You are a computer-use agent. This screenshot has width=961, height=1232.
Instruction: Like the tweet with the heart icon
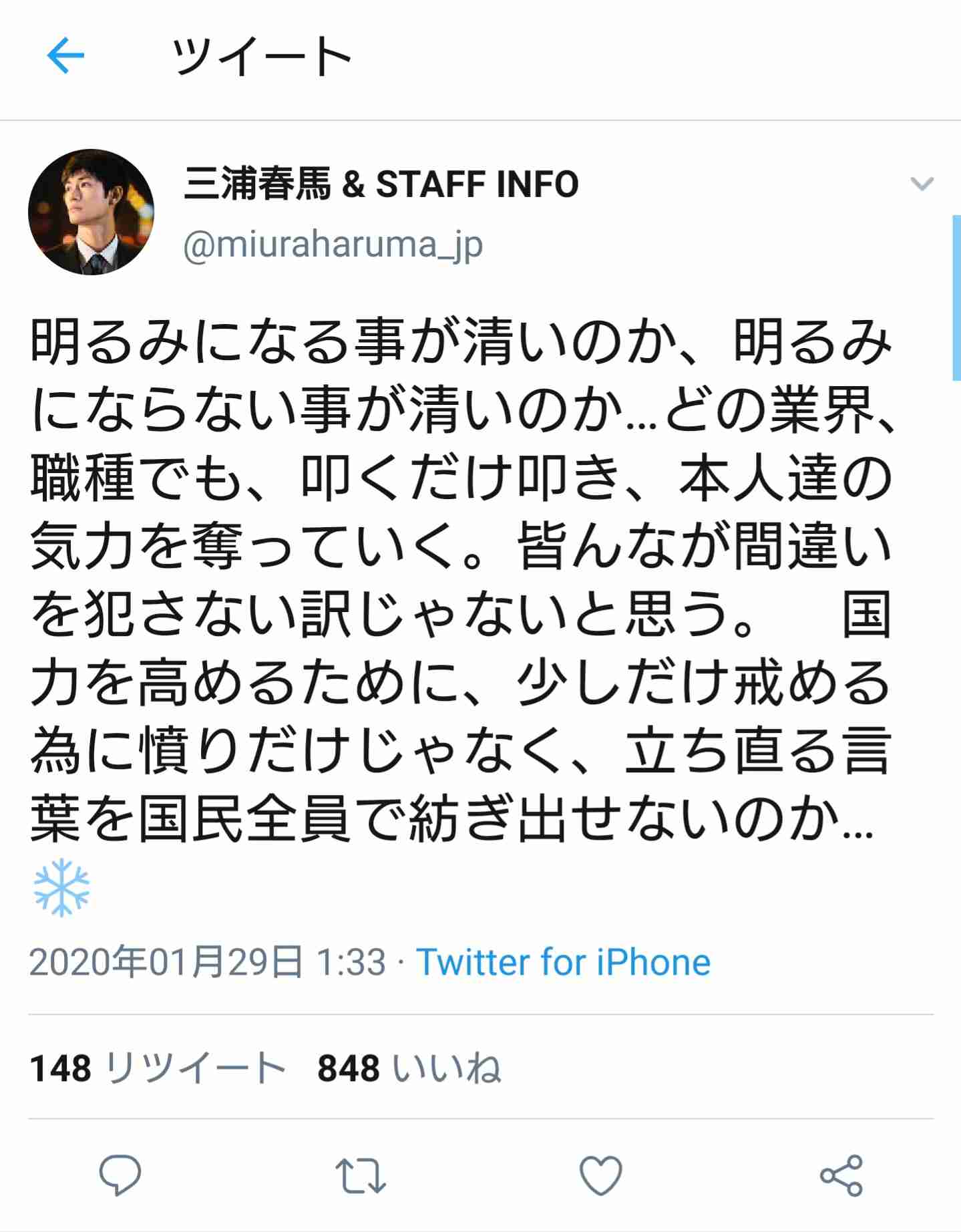click(x=601, y=1175)
